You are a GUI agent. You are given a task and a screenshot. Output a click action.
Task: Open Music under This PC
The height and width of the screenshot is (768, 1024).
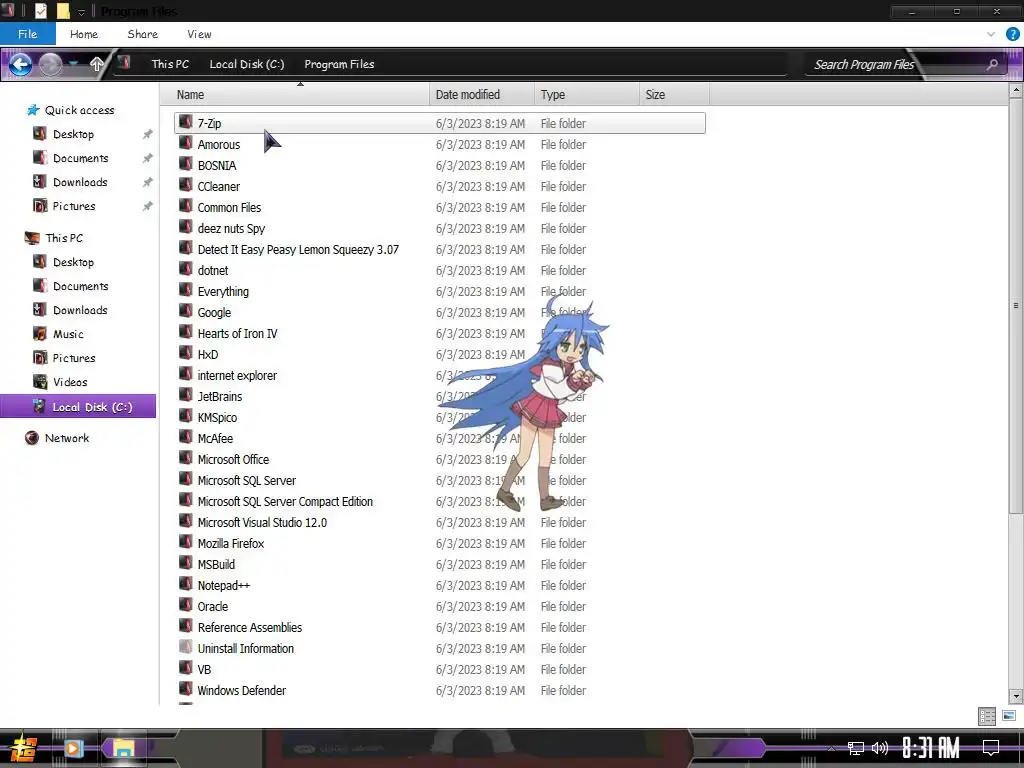68,334
